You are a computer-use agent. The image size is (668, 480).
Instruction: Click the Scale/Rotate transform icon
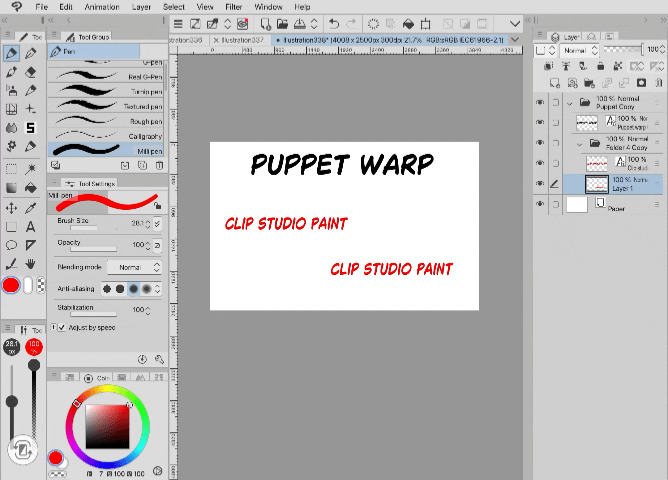[x=426, y=24]
